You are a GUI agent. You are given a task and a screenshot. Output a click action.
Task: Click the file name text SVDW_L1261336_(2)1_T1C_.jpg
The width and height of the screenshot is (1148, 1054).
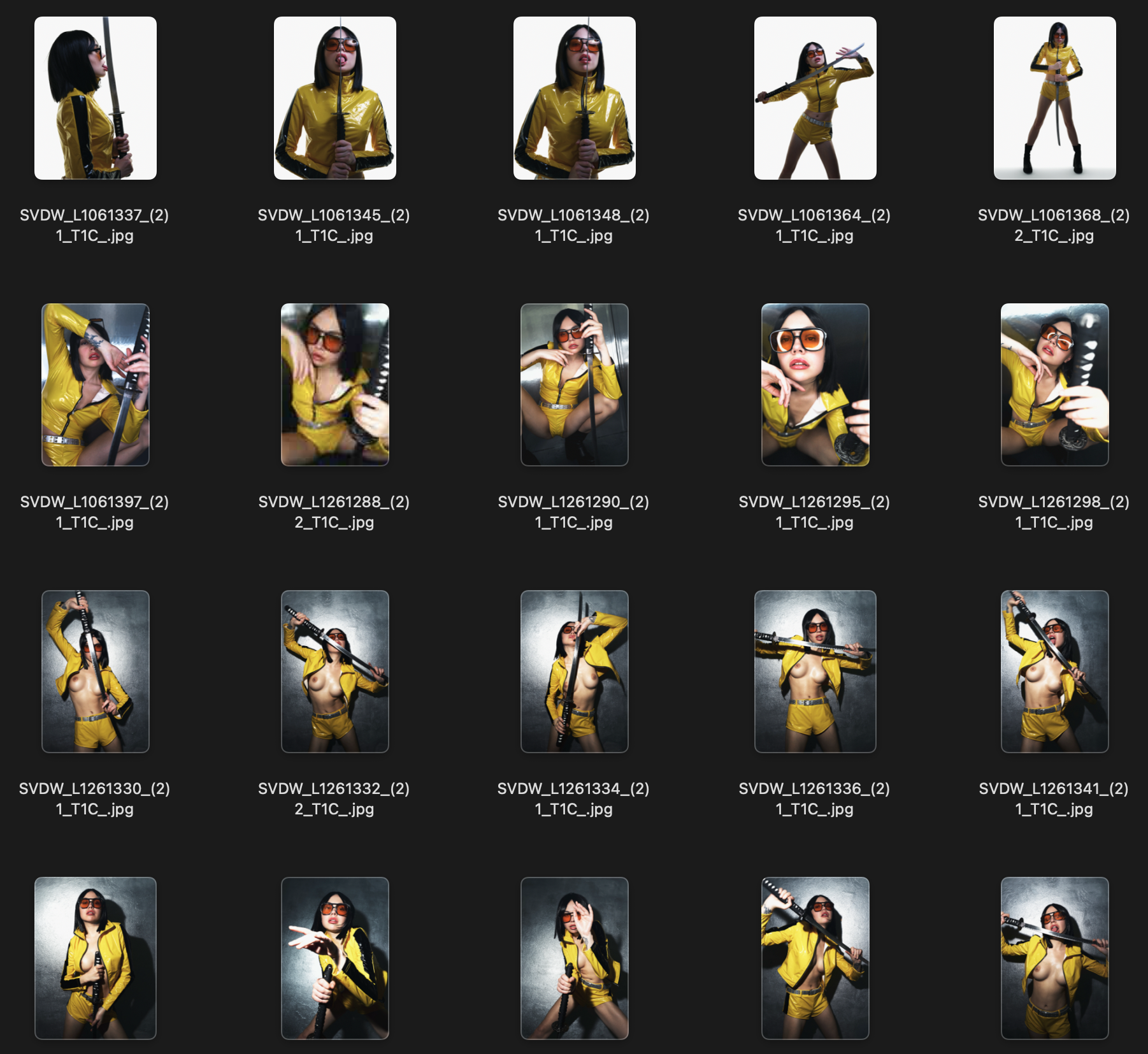814,799
